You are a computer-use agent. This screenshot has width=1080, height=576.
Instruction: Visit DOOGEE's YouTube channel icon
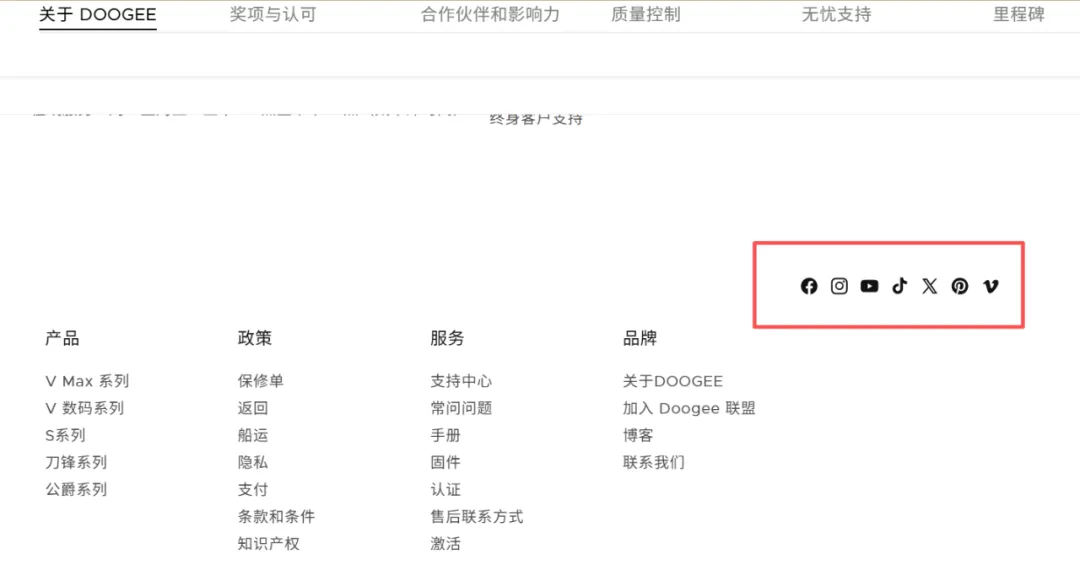869,286
